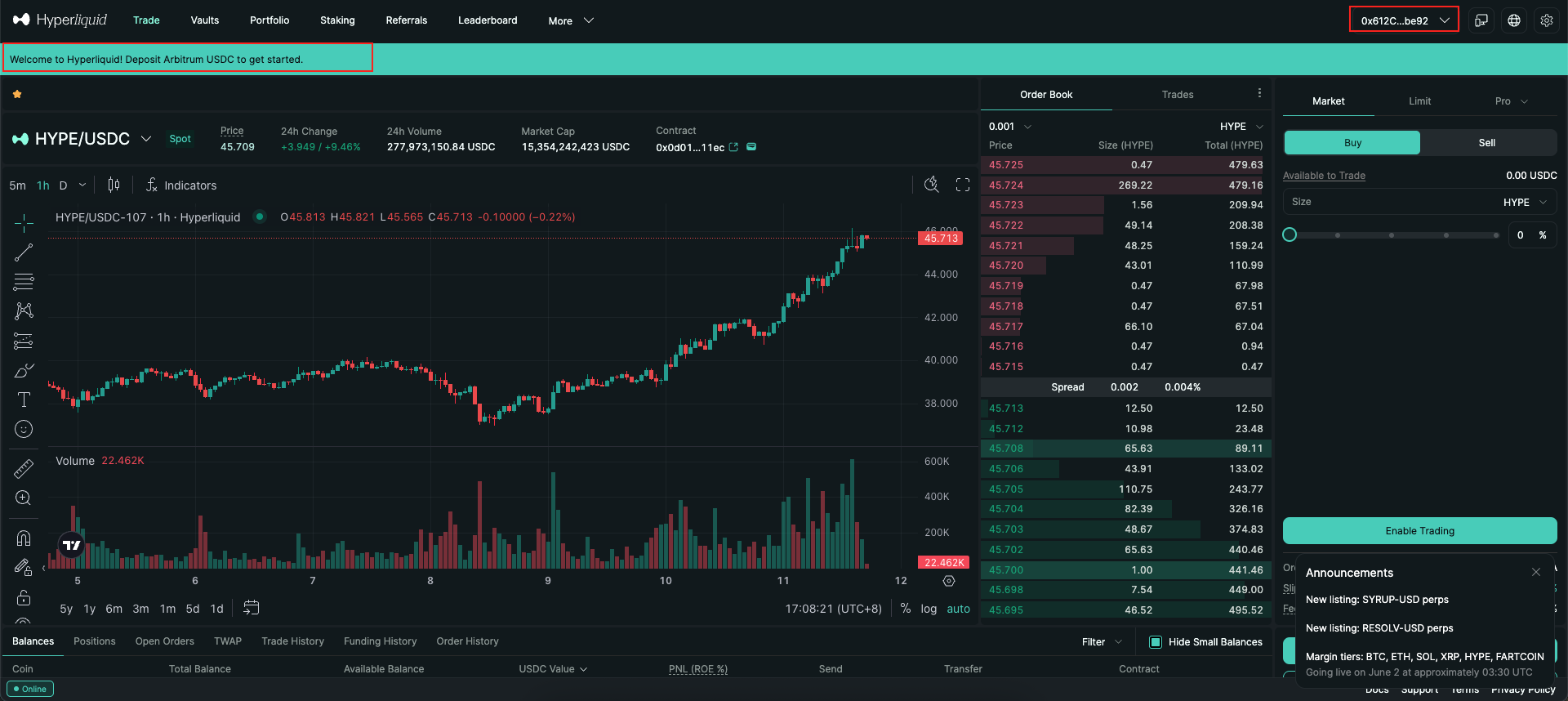Screen dimensions: 1568x701
Task: Open the wallet address 0x612C...be92 dropdown
Action: point(1404,20)
